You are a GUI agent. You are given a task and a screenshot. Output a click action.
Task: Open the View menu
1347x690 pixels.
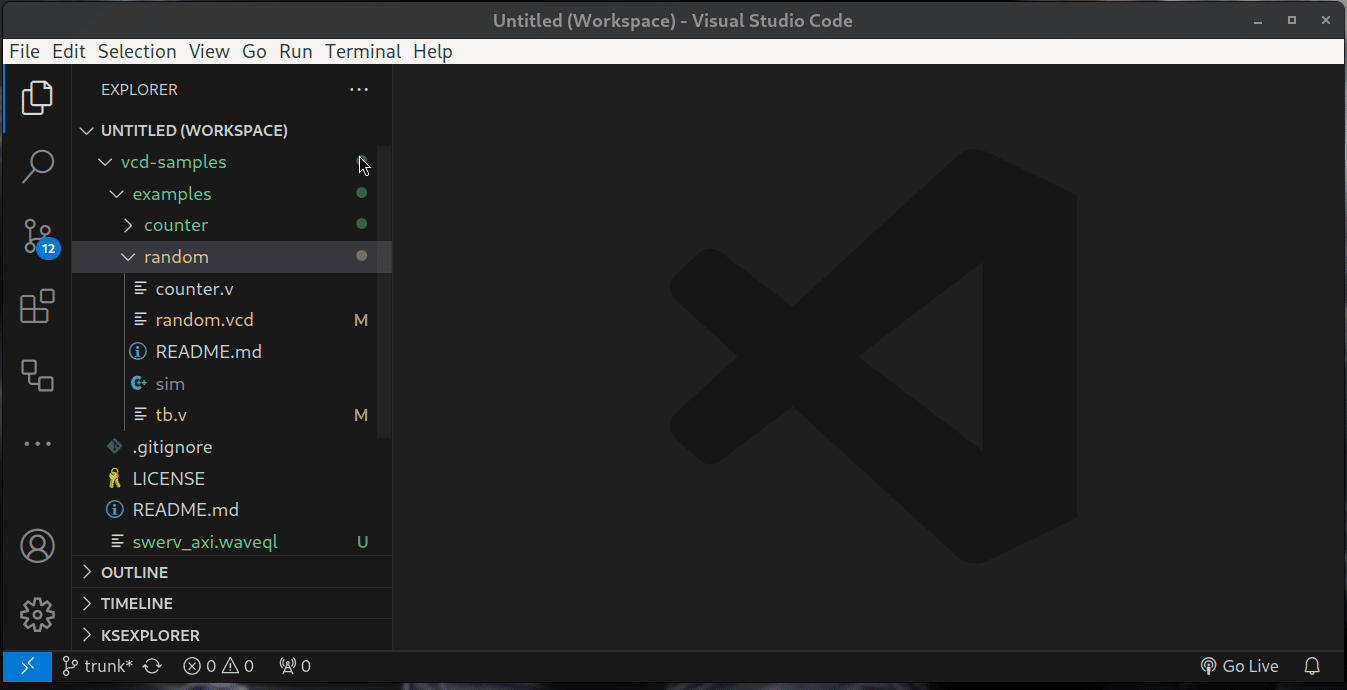(x=209, y=51)
